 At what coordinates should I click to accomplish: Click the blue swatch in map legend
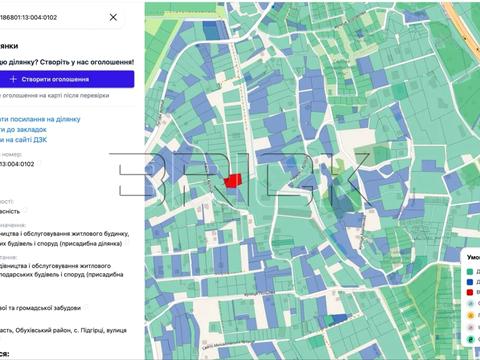(470, 282)
